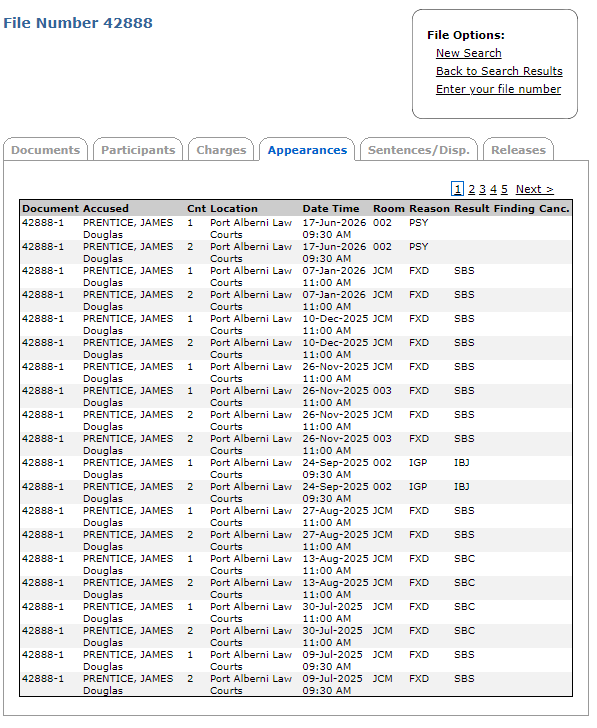
Task: Select room 003 for 26-Nov-2025 count 1
Action: pos(382,391)
